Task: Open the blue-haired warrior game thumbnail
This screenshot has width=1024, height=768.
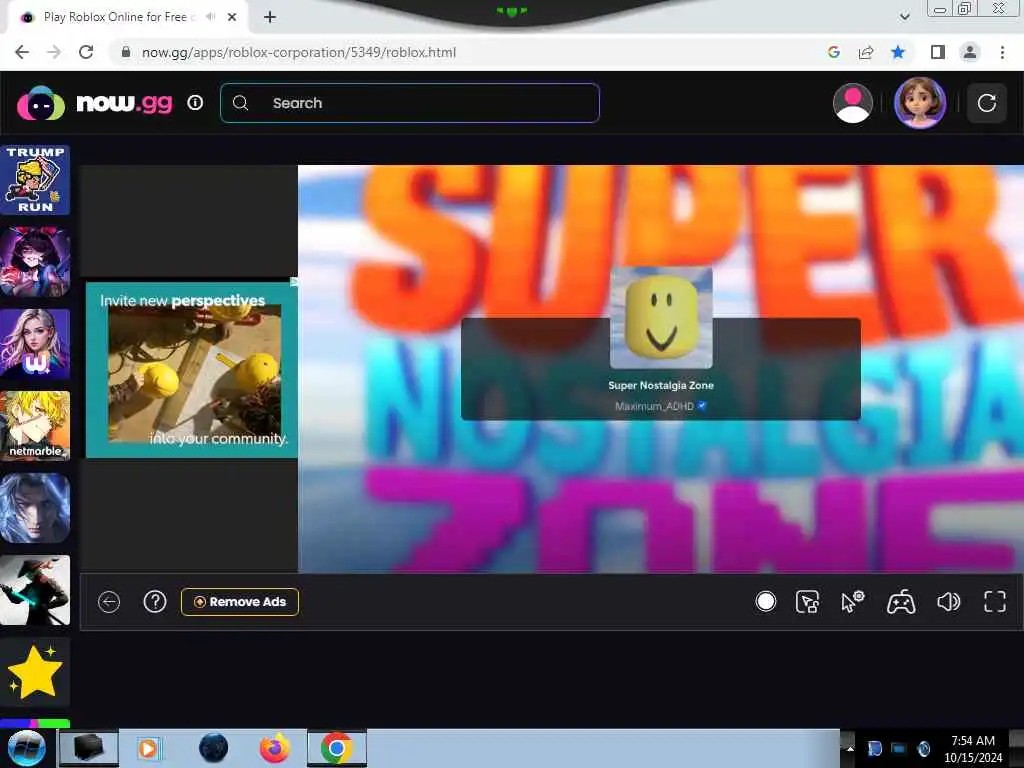Action: 35,508
